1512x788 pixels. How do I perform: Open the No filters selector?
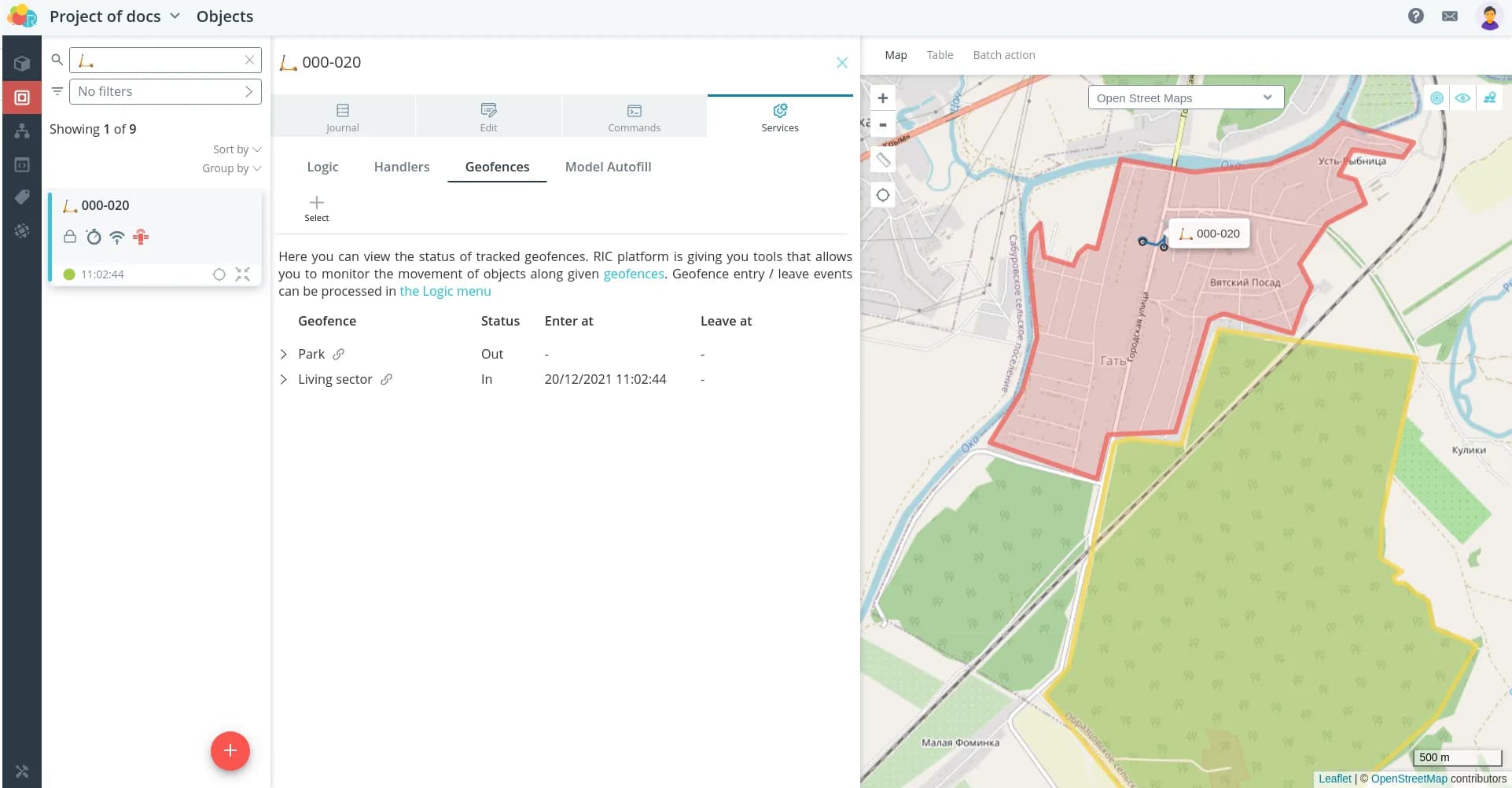coord(165,92)
